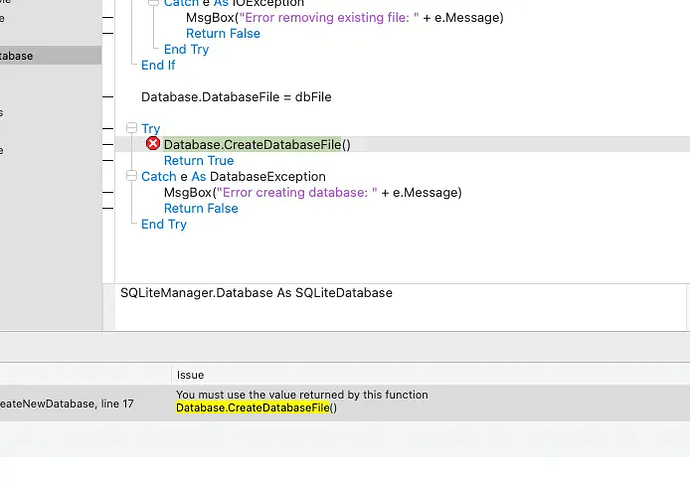Click the red error icon beside CreateDatabaseFile
Viewport: 690px width, 485px height.
[x=153, y=144]
